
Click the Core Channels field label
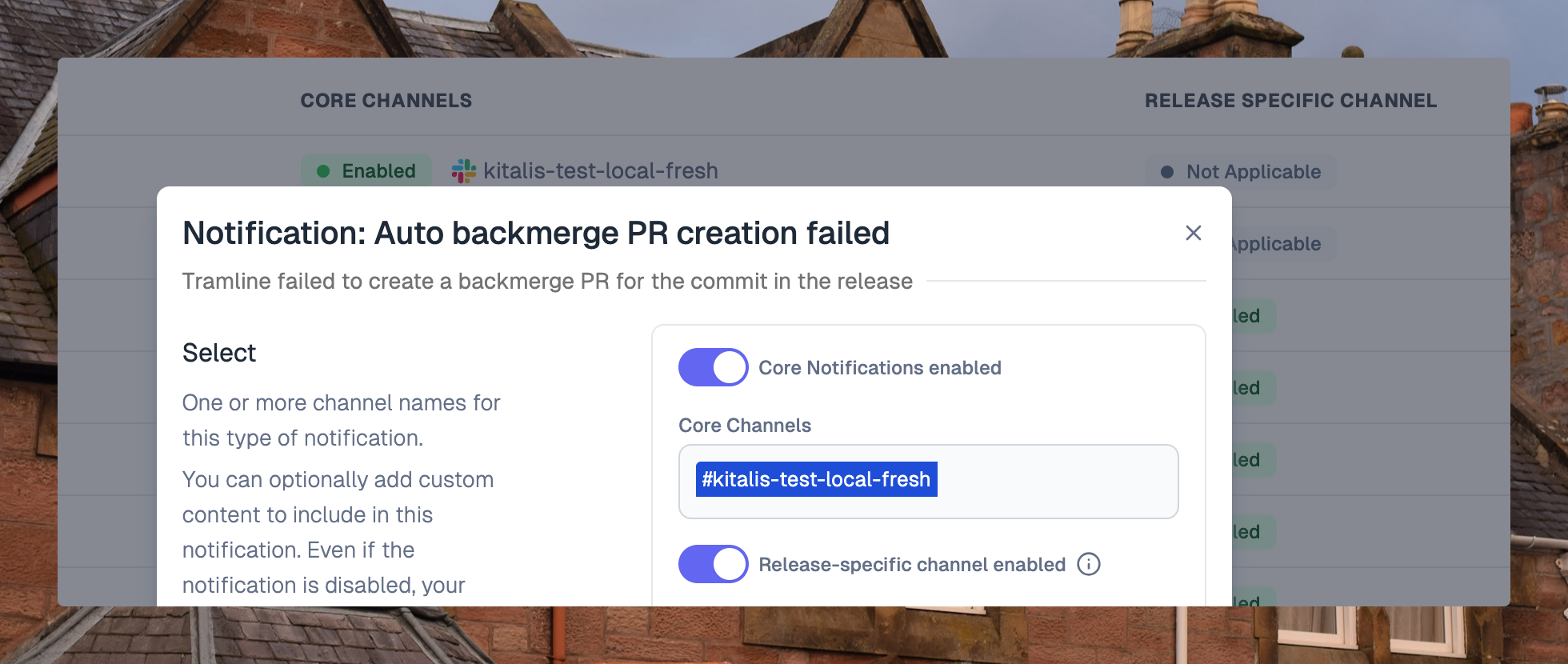click(x=745, y=425)
